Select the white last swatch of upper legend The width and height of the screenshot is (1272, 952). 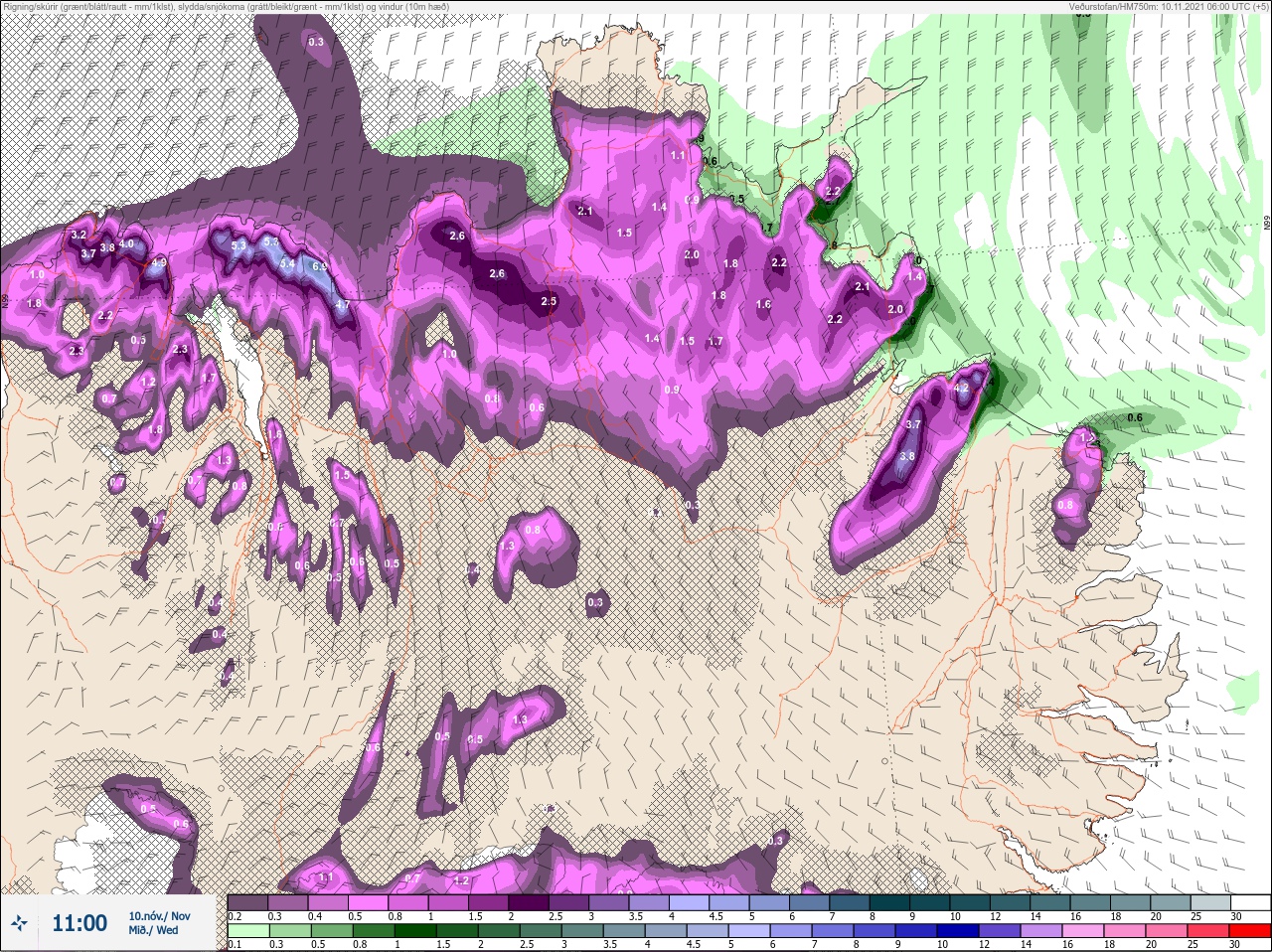click(x=1249, y=903)
